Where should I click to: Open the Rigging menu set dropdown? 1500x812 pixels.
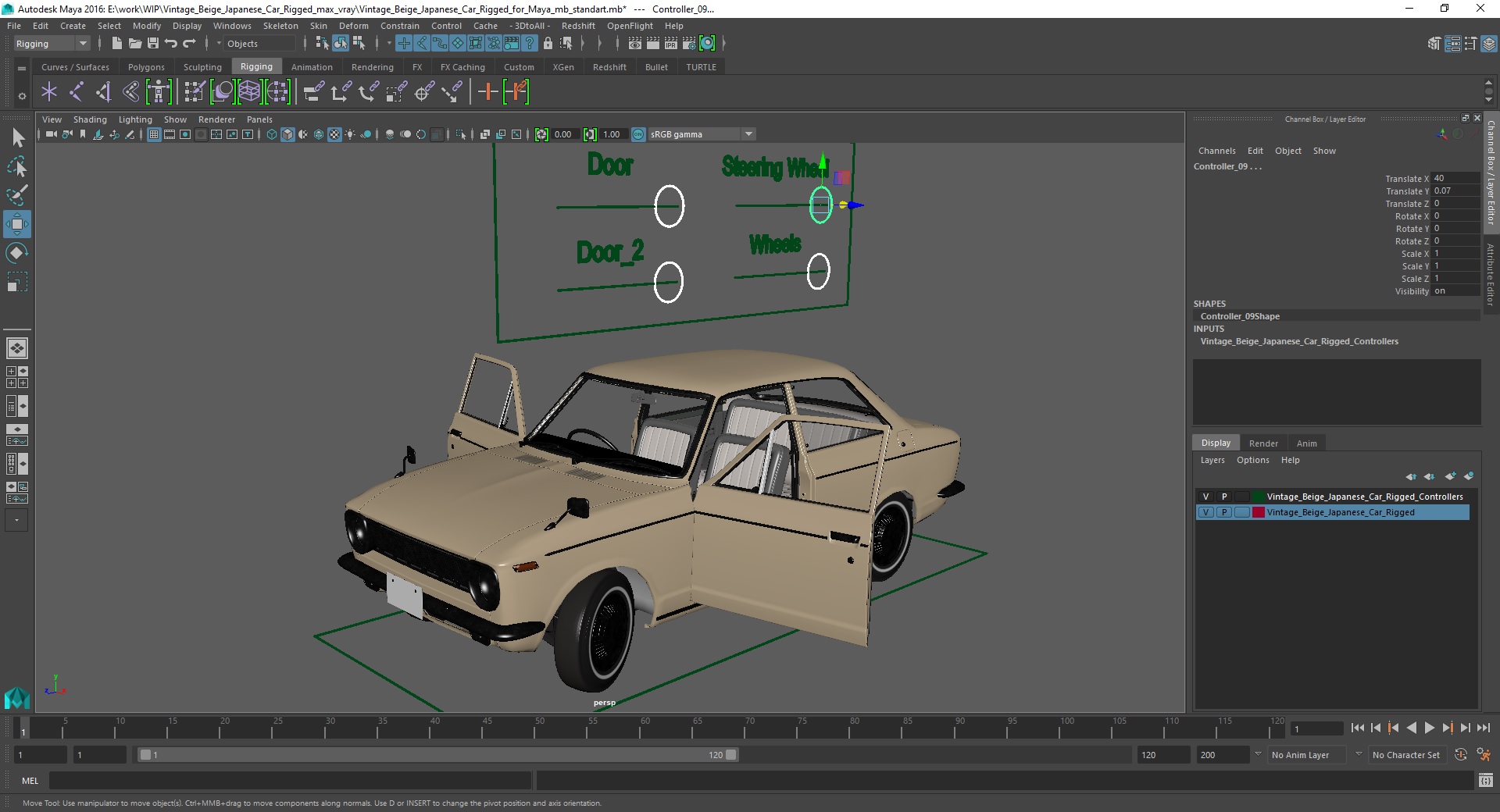(x=52, y=44)
